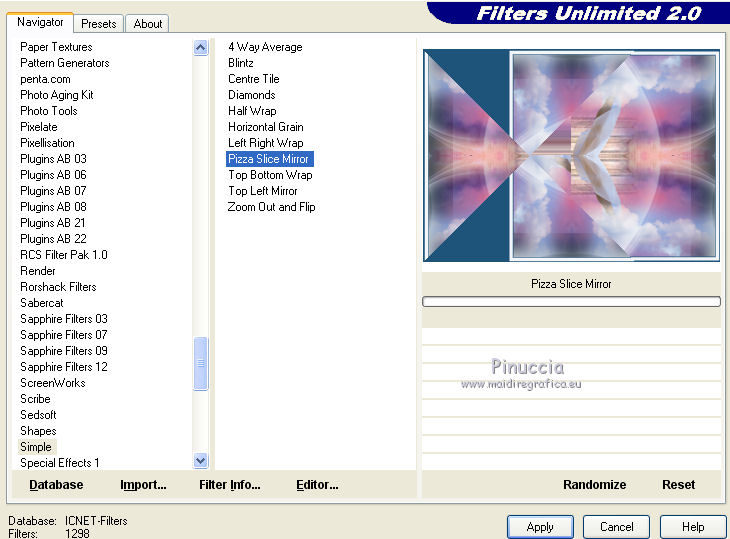This screenshot has width=730, height=539.
Task: Select Horizontal Grain filter
Action: pos(265,127)
